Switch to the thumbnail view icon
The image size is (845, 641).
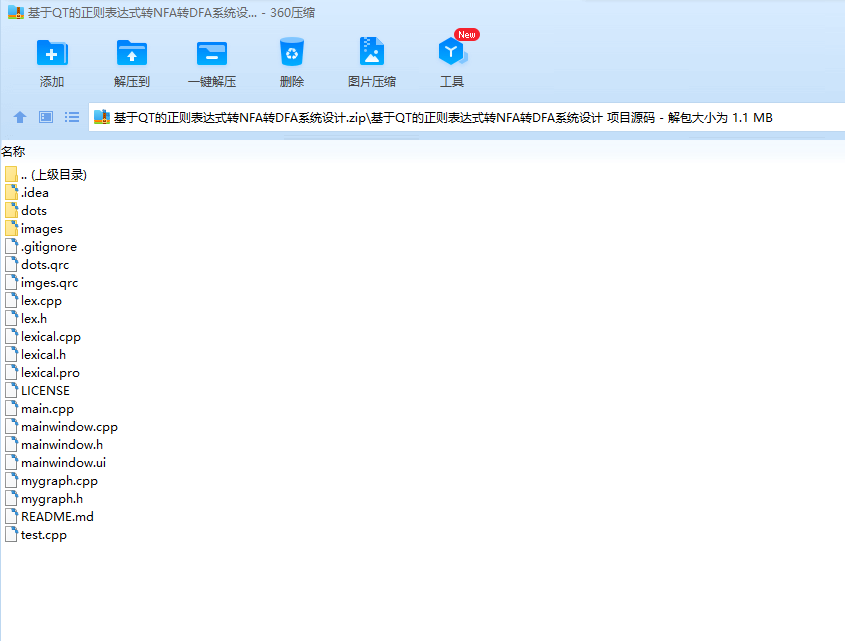click(46, 117)
